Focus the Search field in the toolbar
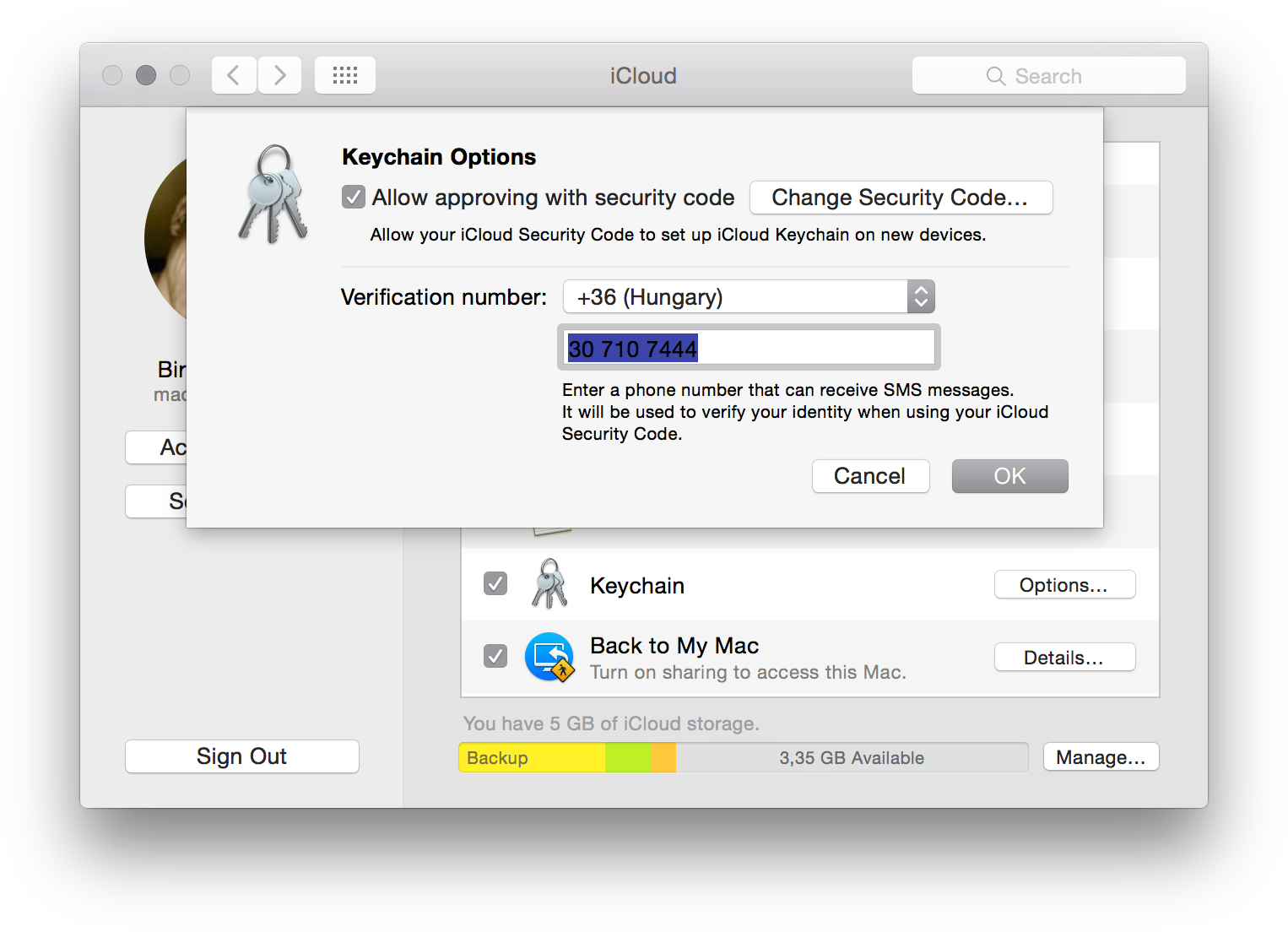This screenshot has height=932, width=1288. pos(1048,75)
